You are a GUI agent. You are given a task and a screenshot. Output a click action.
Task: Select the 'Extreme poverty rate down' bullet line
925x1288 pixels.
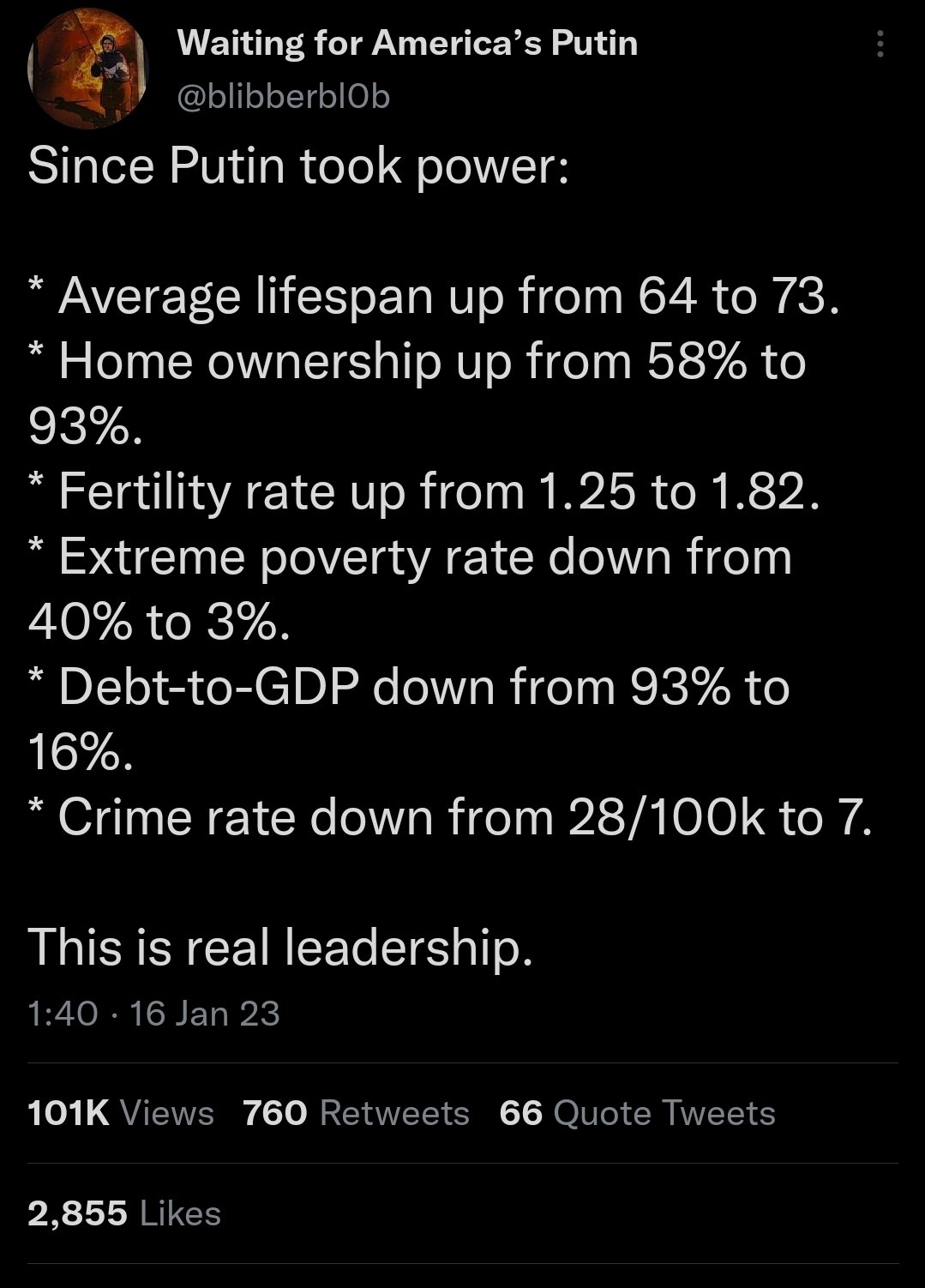point(410,557)
